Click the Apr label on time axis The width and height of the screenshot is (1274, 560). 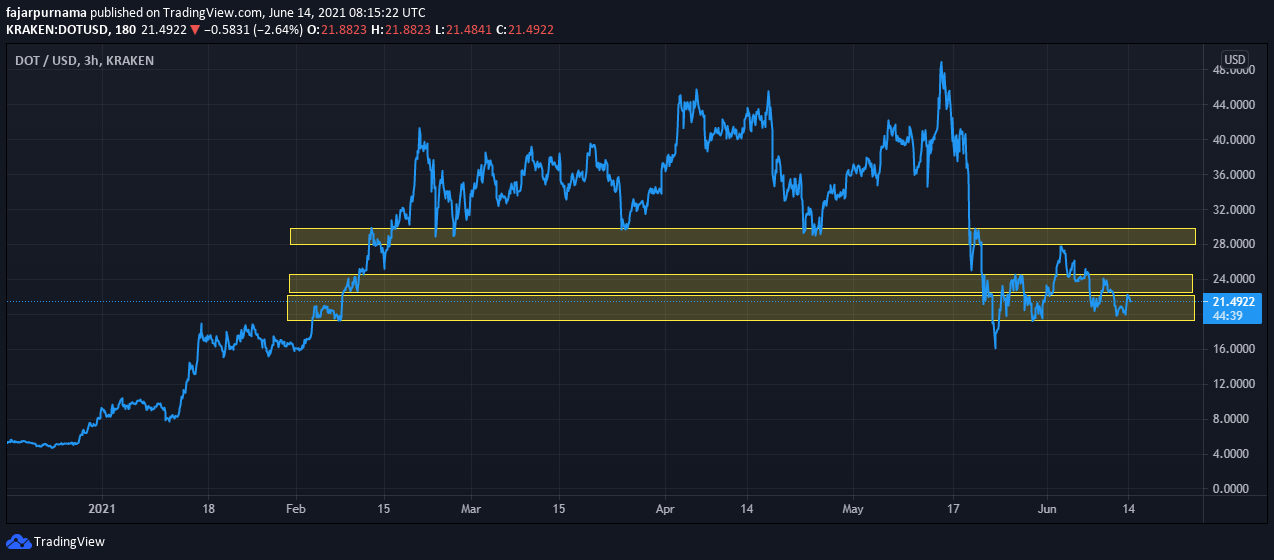coord(664,509)
